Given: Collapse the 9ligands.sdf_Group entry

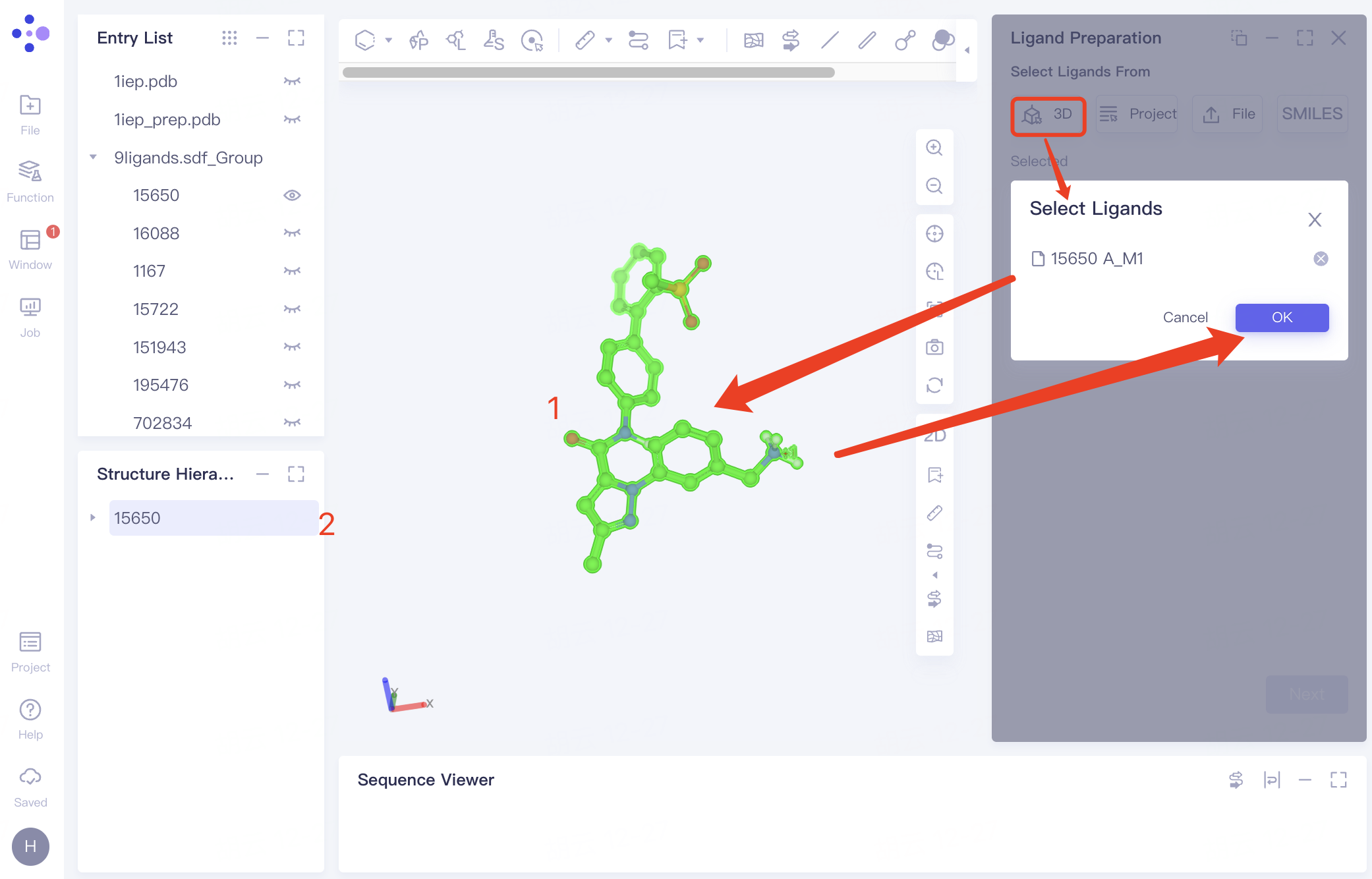Looking at the screenshot, I should pos(92,157).
